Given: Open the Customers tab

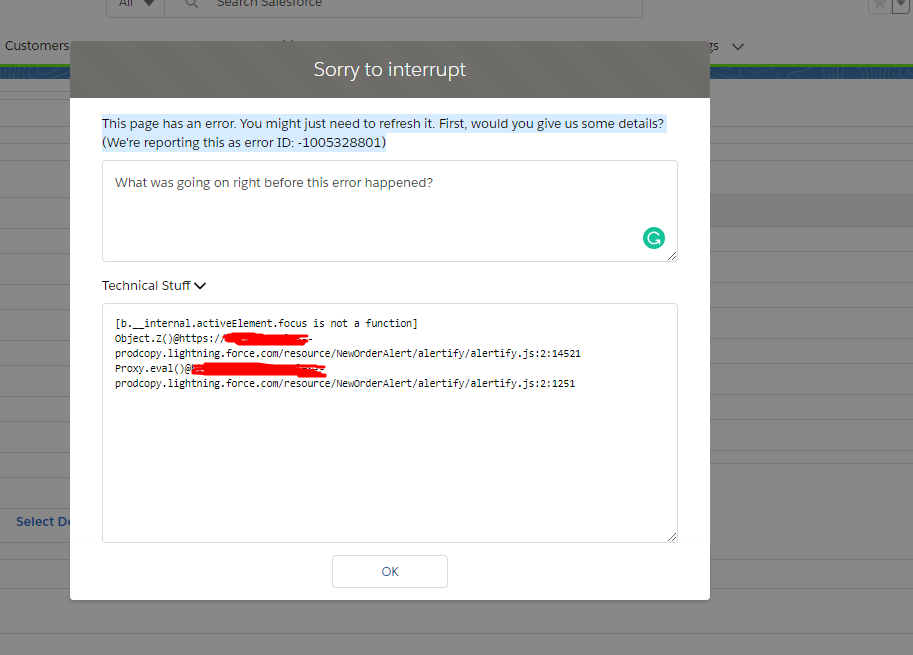Looking at the screenshot, I should [x=37, y=45].
